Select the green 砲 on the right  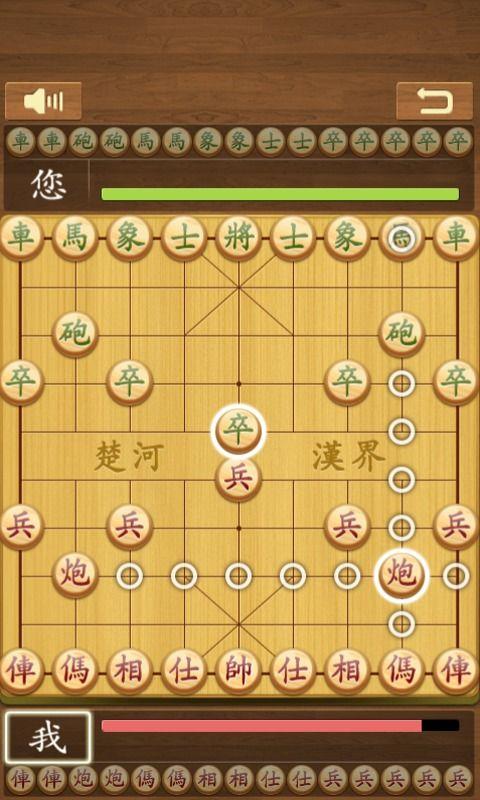pyautogui.click(x=401, y=334)
